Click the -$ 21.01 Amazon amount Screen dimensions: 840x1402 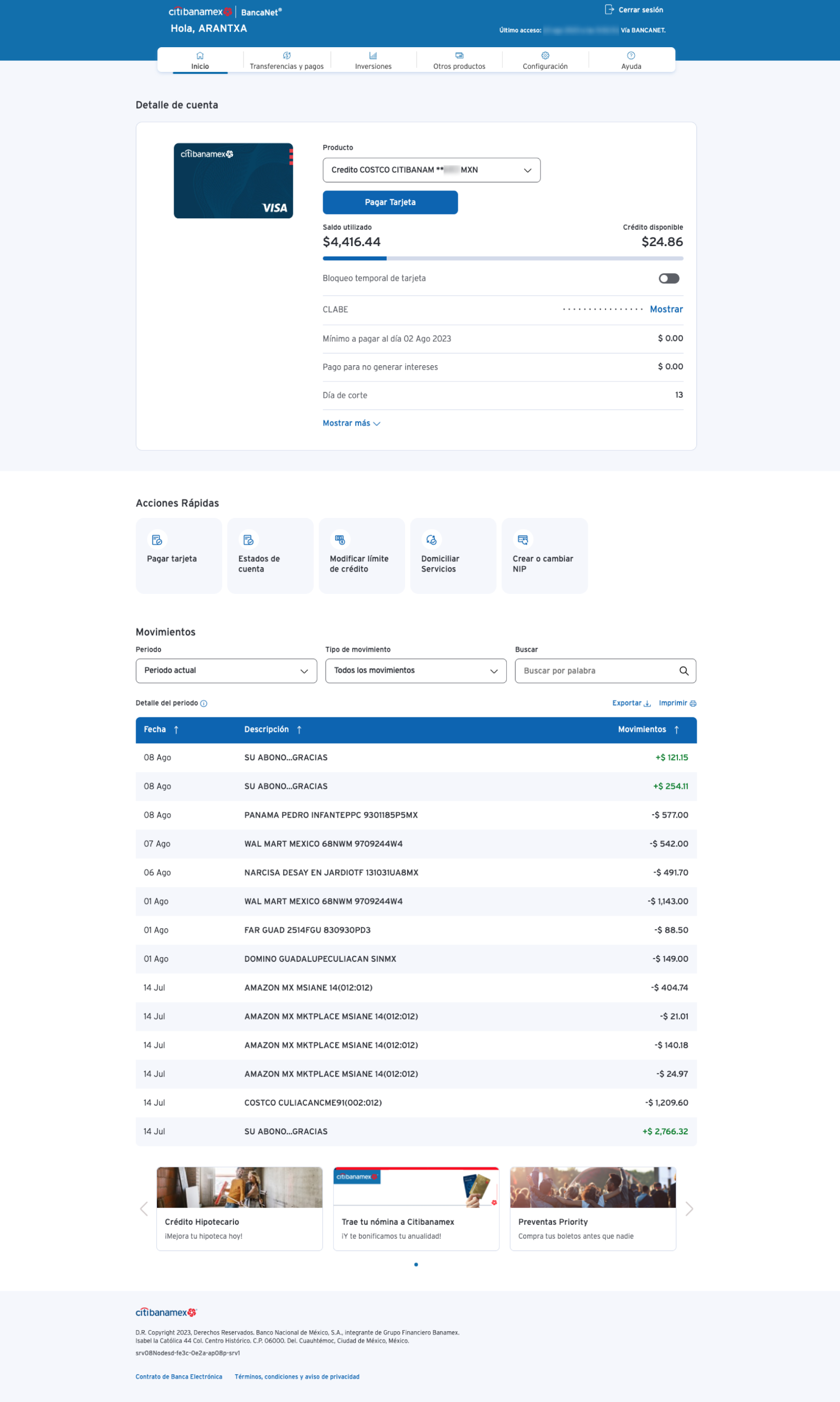[674, 1016]
